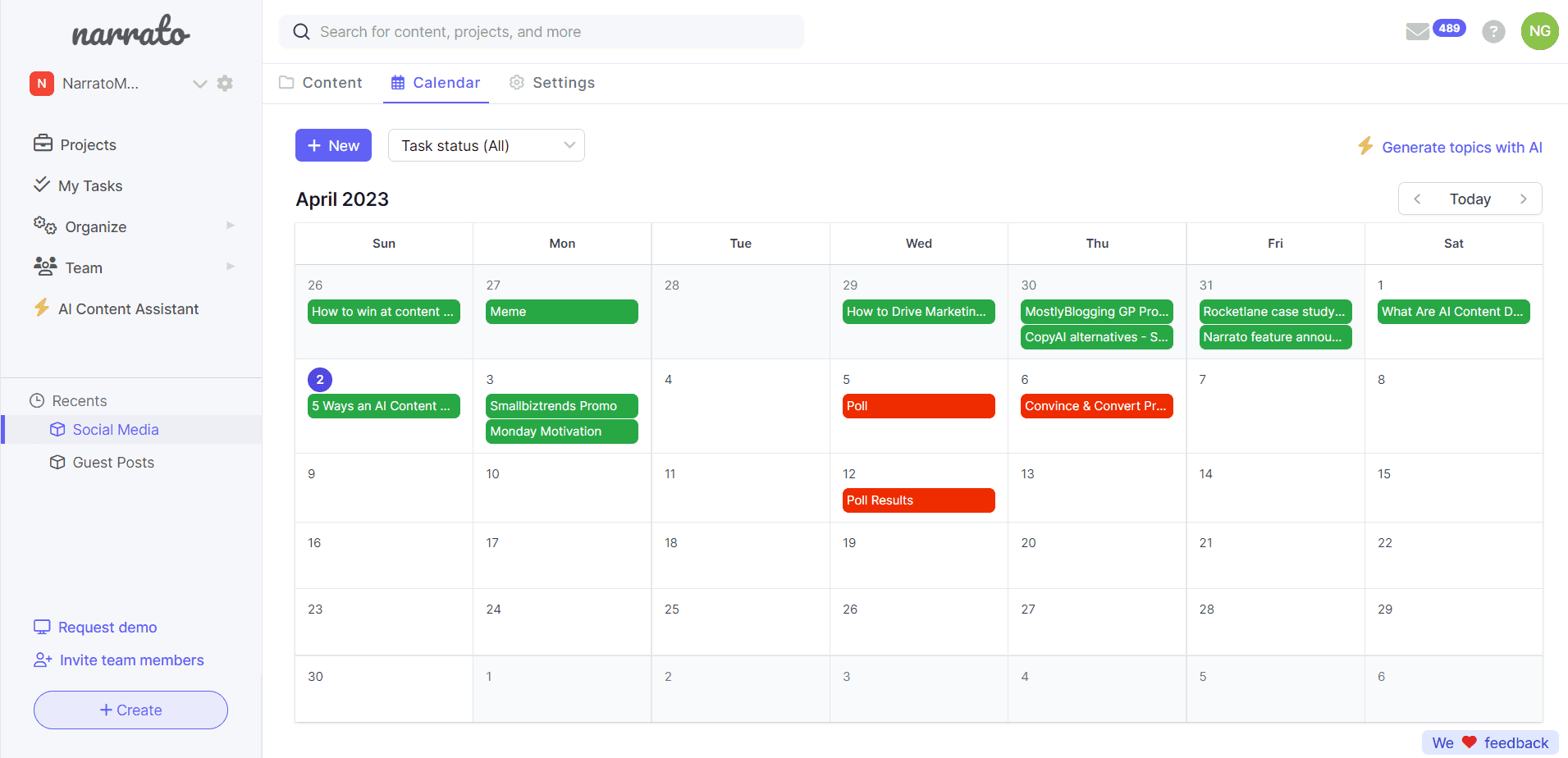The image size is (1568, 758).
Task: Click the Team people icon
Action: pyautogui.click(x=45, y=266)
